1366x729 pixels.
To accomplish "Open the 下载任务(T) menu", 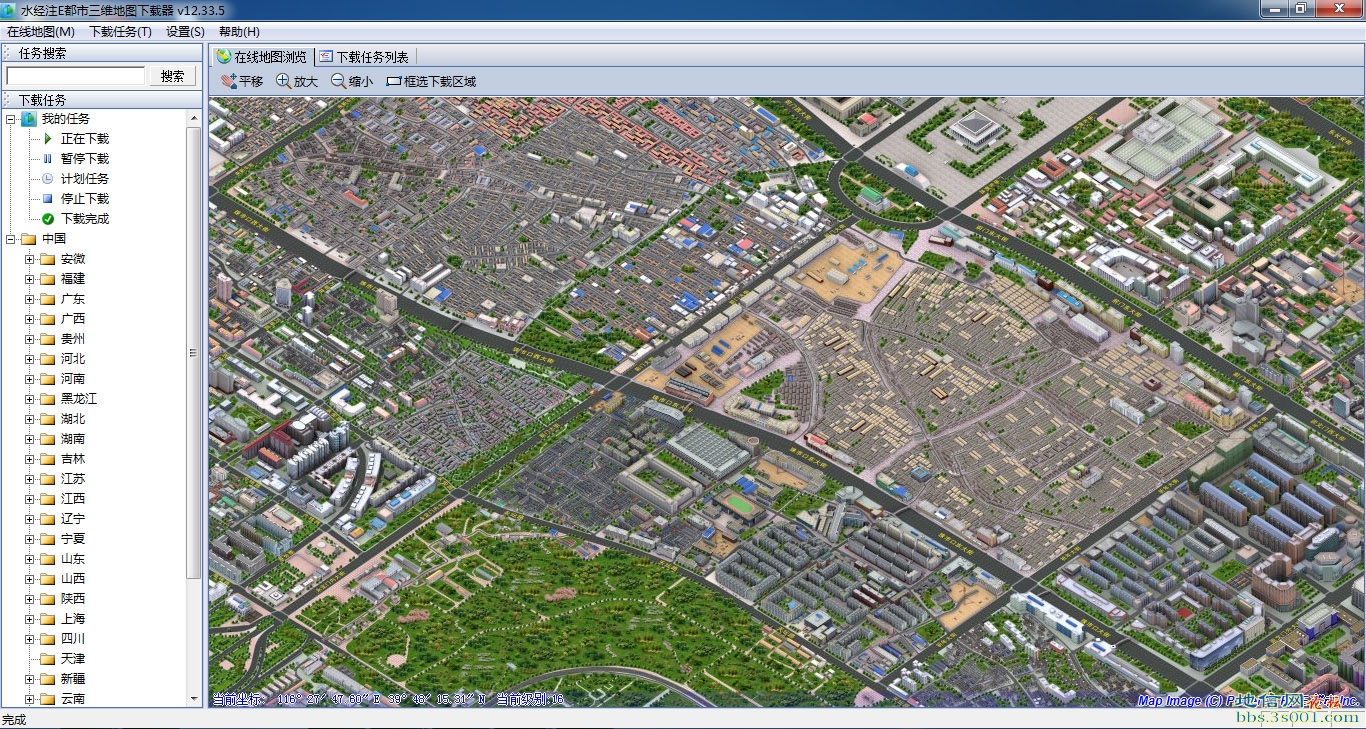I will (x=121, y=32).
